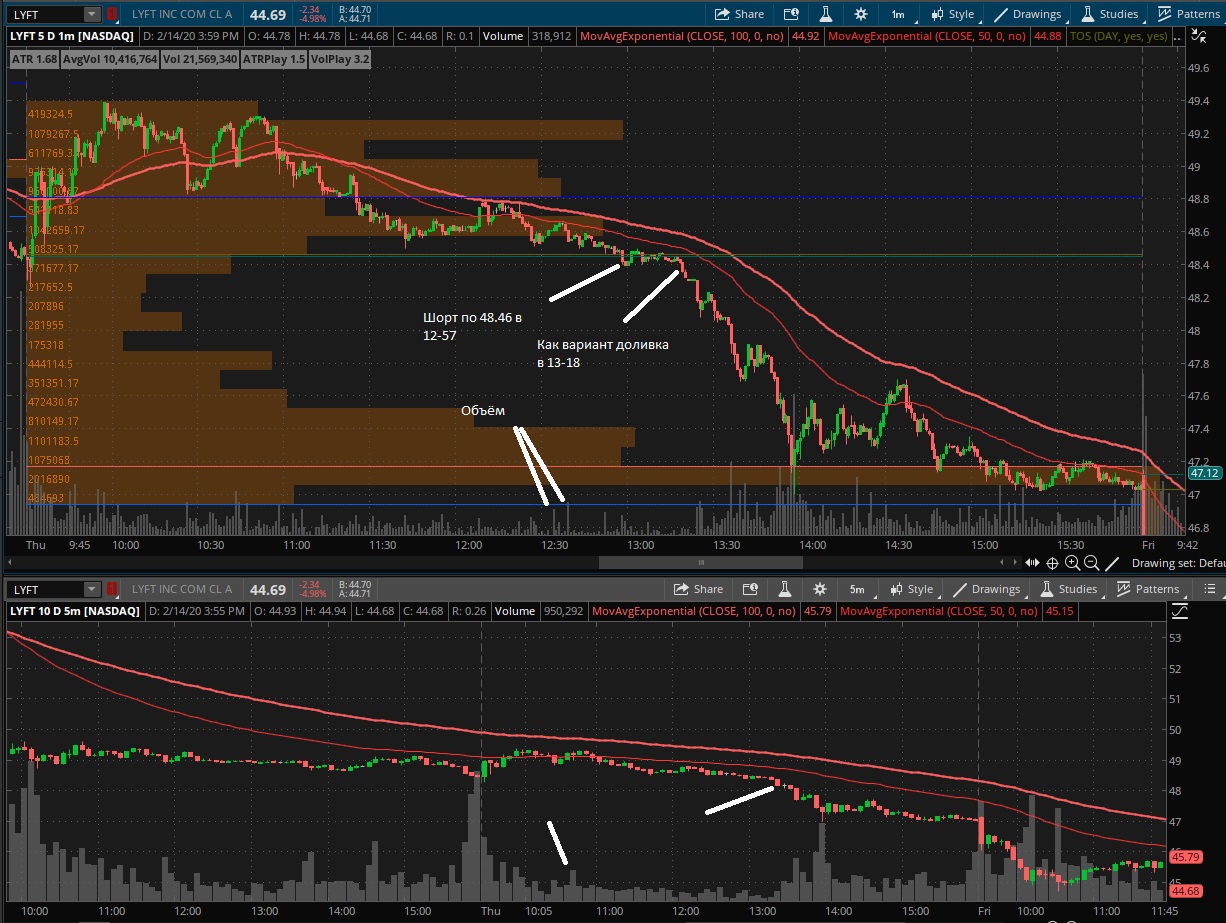
Task: Open Share menu in upper chart
Action: [739, 14]
